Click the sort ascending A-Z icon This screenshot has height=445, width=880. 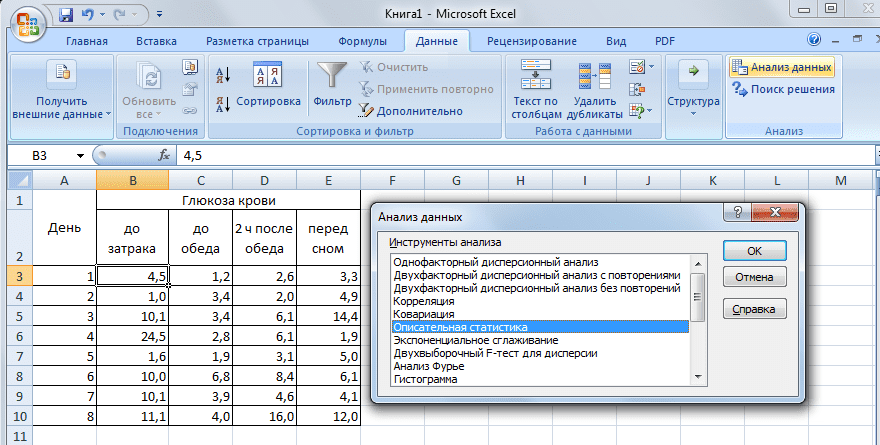tap(223, 75)
